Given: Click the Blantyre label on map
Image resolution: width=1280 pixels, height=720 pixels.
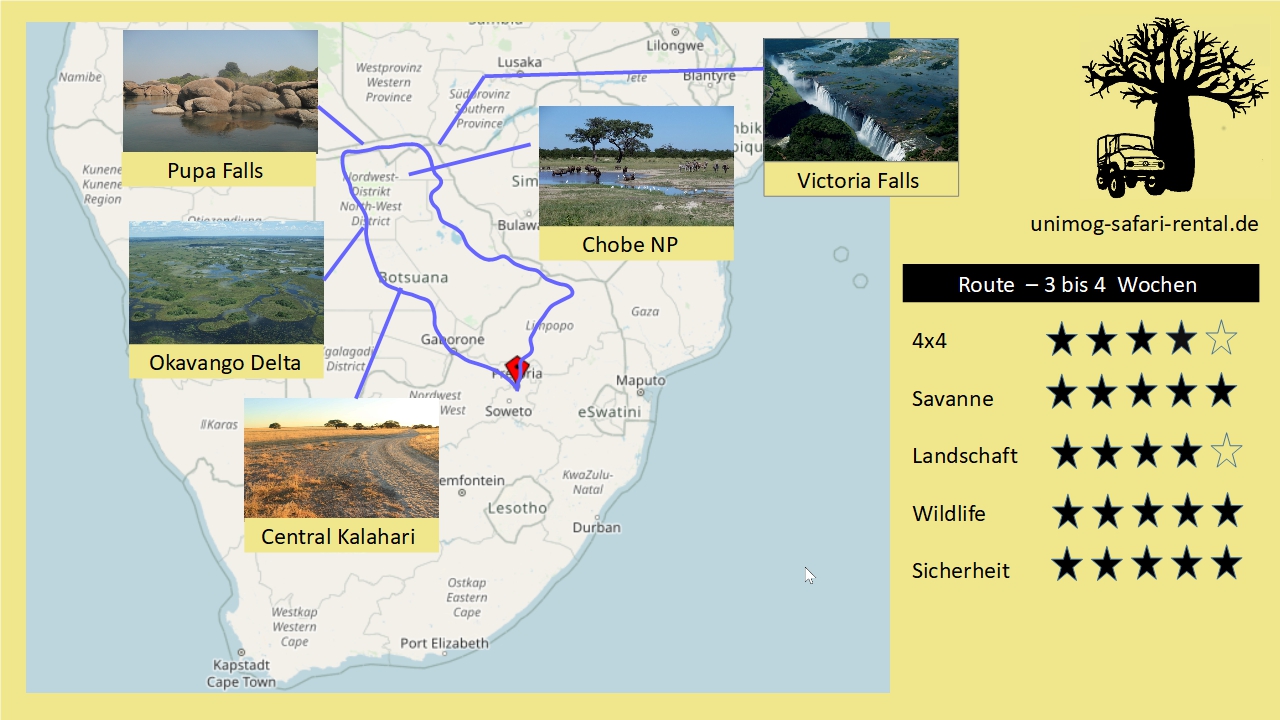Looking at the screenshot, I should coord(709,76).
